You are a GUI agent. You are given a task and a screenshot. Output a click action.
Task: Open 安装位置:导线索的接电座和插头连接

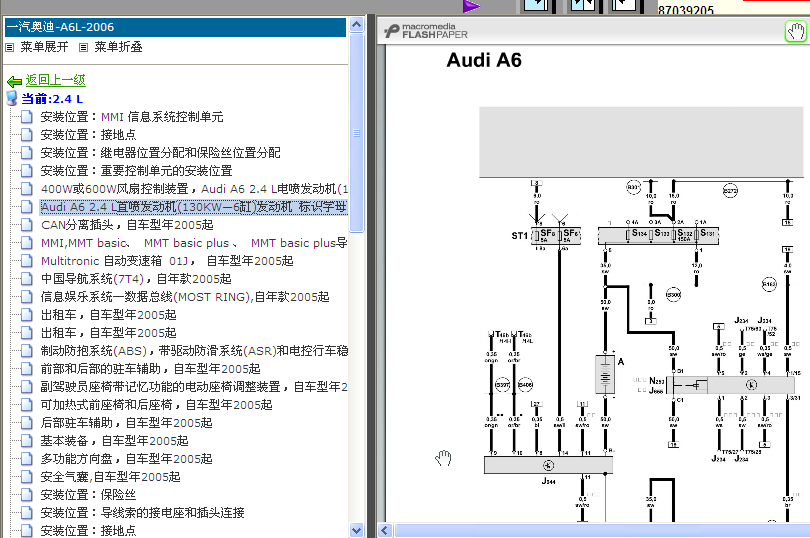coord(142,513)
